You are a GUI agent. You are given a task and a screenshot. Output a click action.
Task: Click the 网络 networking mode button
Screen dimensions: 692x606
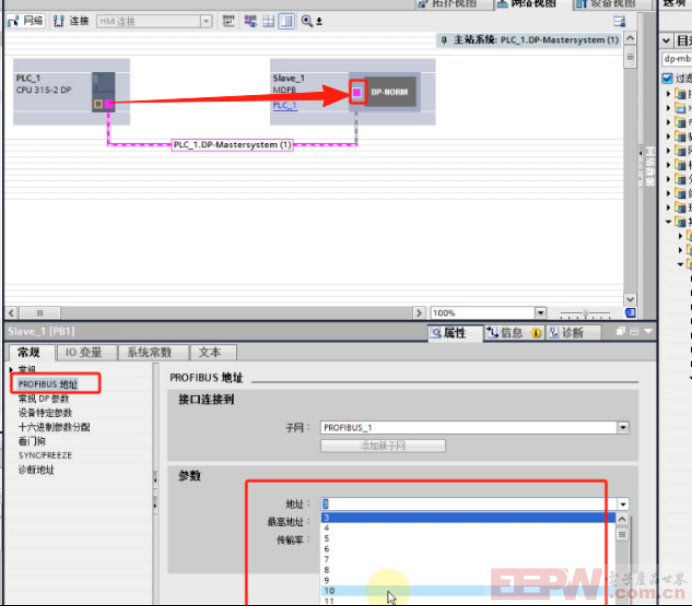(x=26, y=21)
